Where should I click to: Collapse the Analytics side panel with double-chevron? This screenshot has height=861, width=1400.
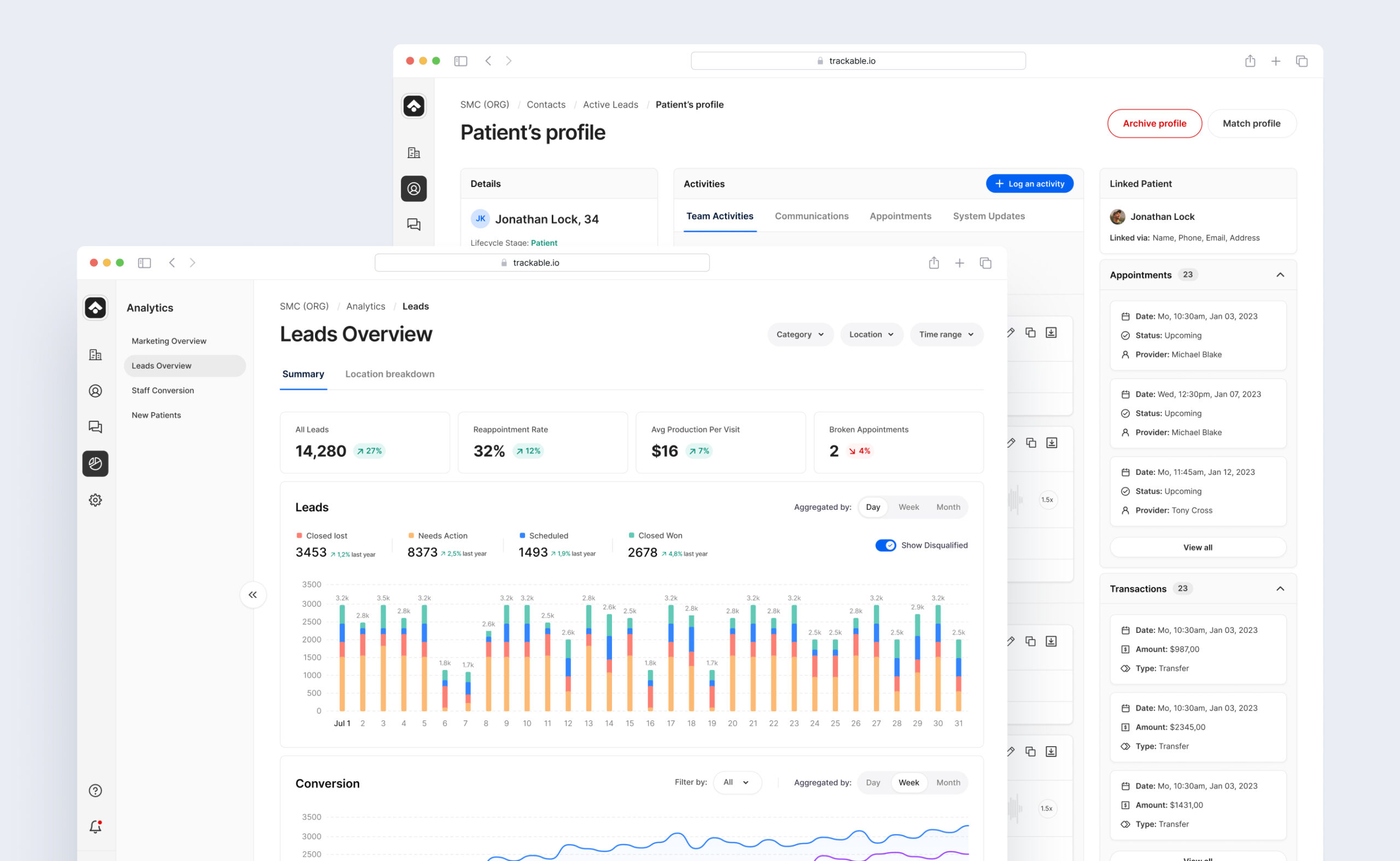(x=253, y=595)
